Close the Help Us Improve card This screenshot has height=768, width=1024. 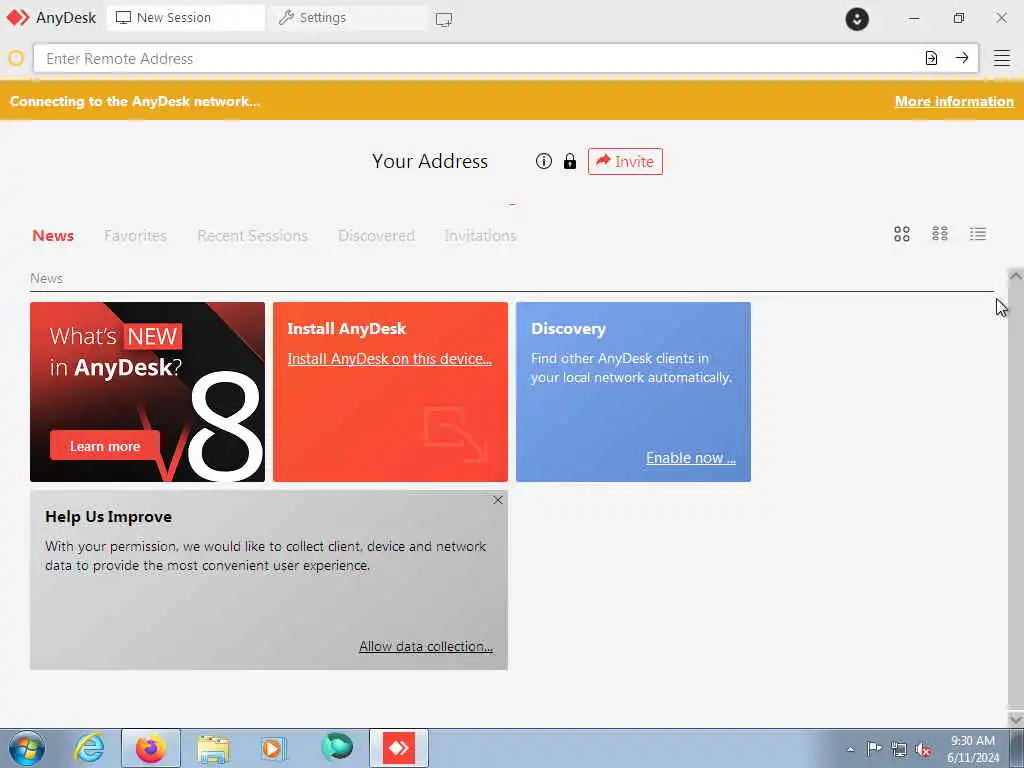[x=498, y=500]
